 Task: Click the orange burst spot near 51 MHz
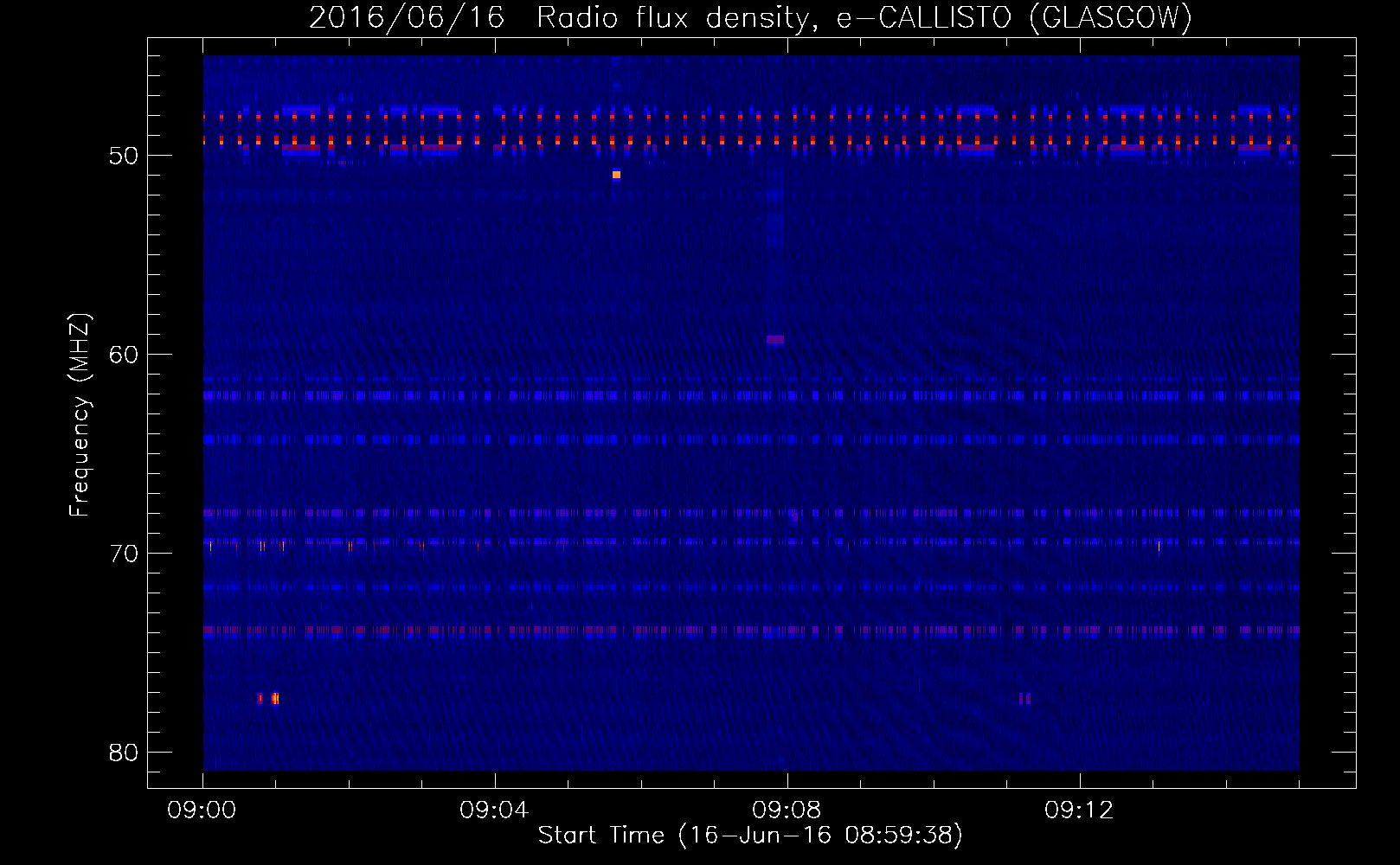coord(616,175)
